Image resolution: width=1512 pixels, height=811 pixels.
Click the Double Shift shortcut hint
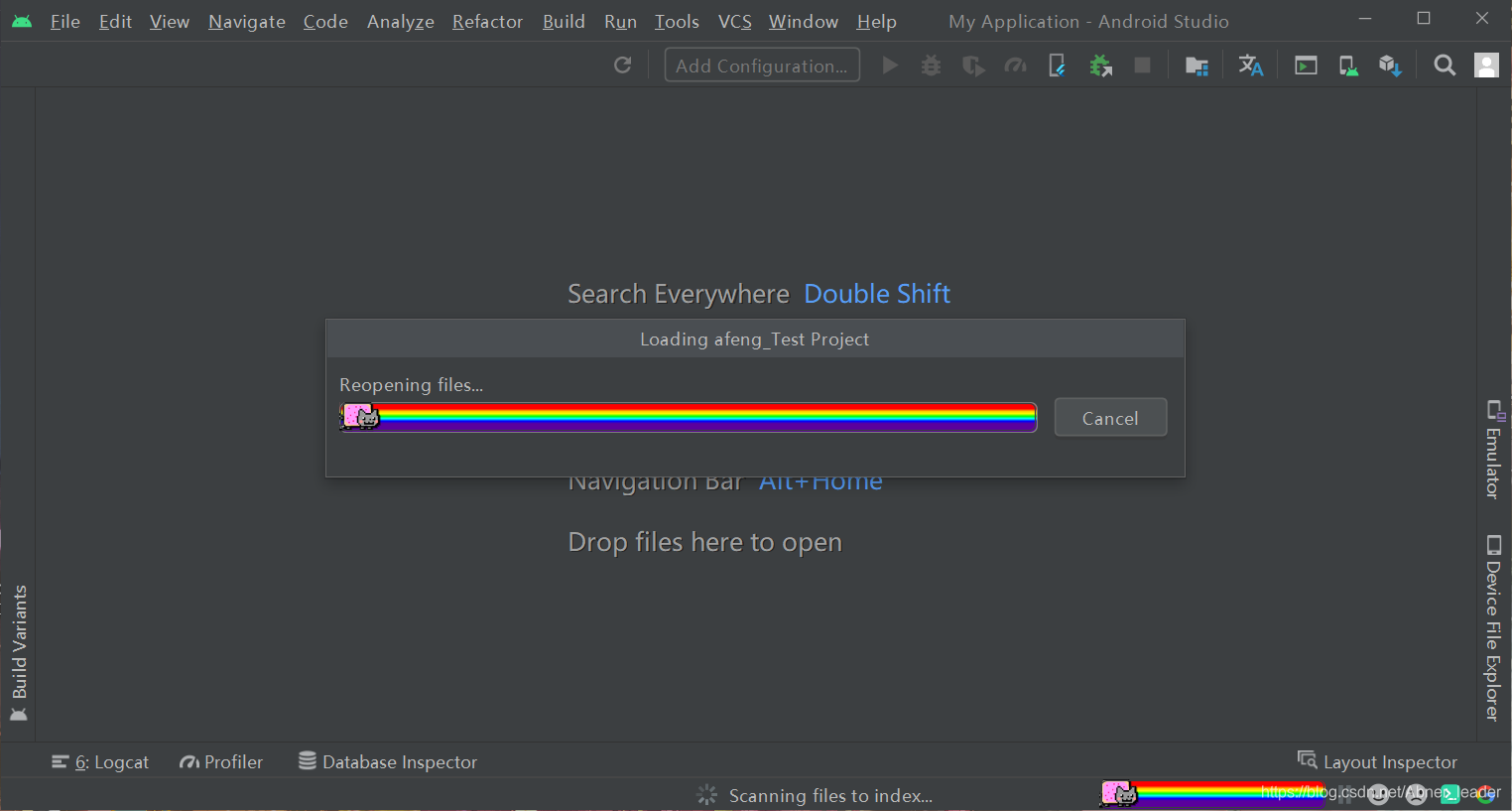877,294
